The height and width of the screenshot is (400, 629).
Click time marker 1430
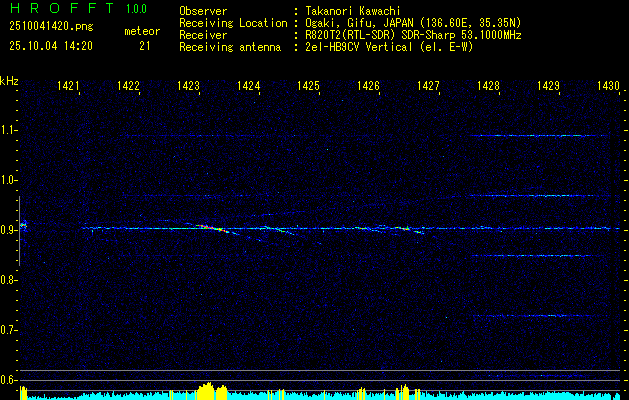tap(608, 85)
